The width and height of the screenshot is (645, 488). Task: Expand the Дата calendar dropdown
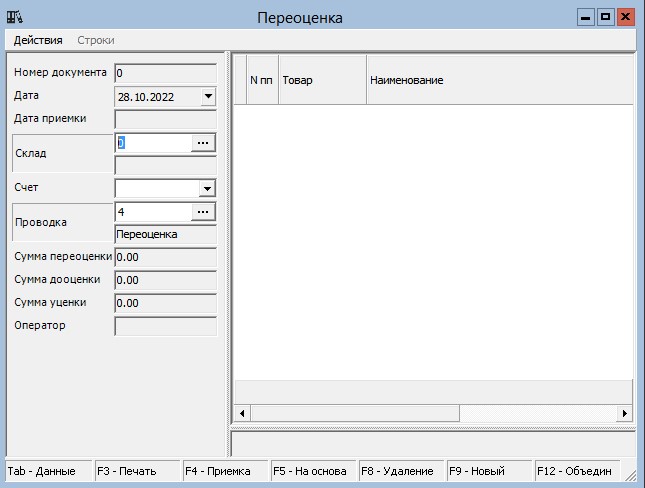207,97
